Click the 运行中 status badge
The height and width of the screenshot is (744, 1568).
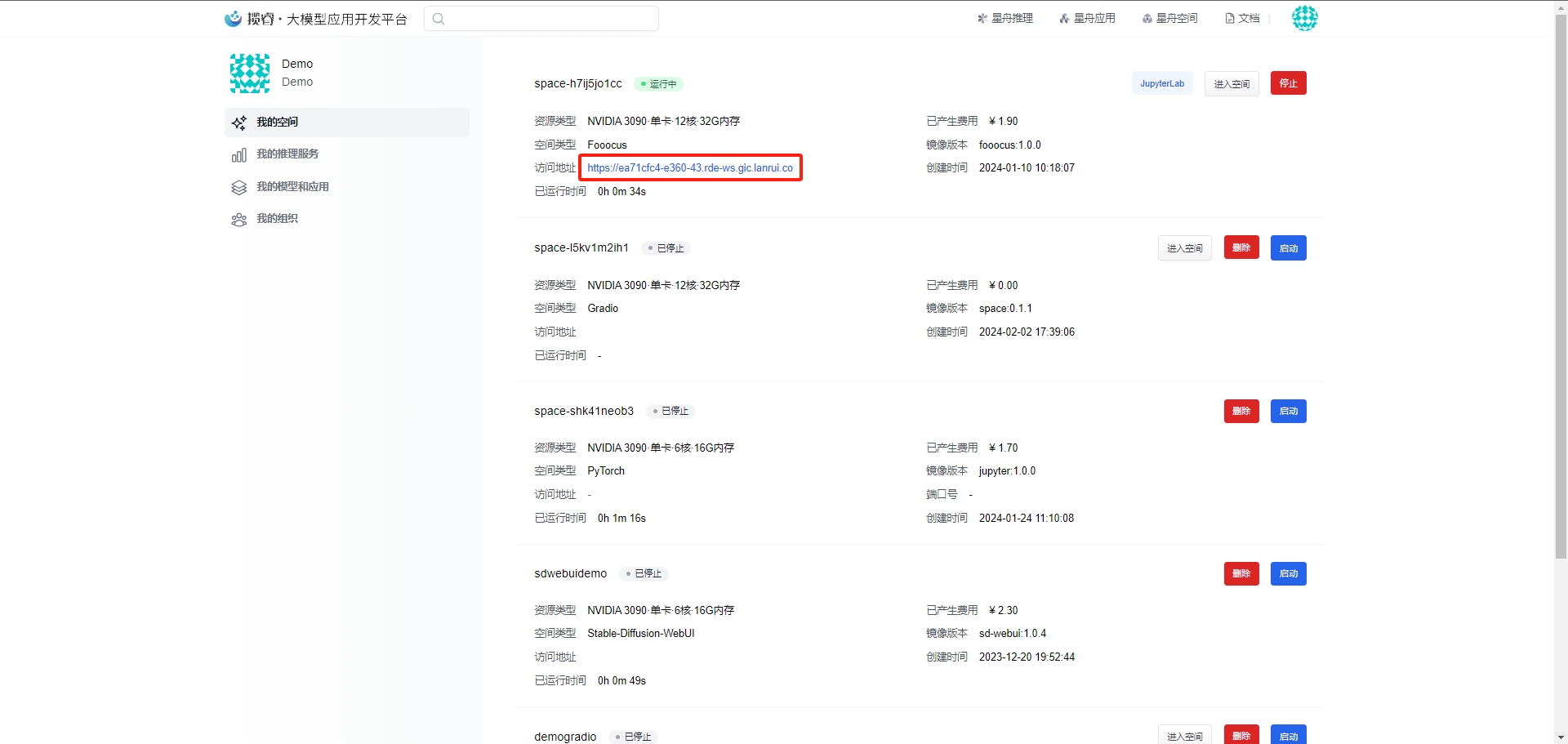click(x=659, y=84)
